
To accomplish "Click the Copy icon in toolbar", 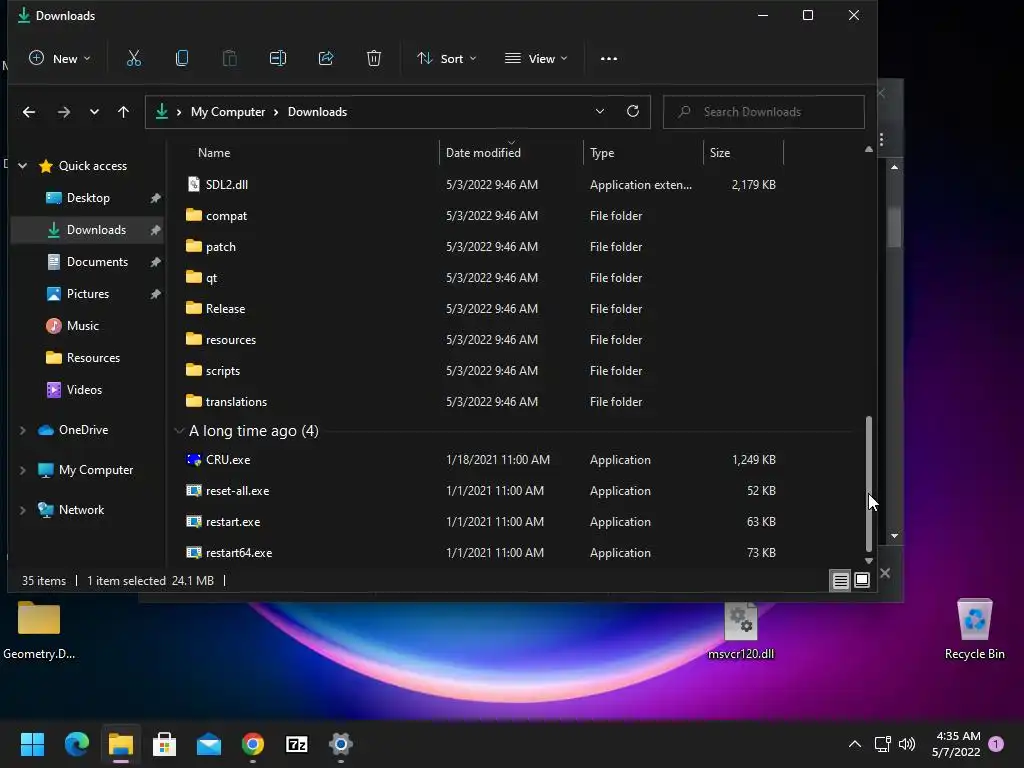I will 182,59.
